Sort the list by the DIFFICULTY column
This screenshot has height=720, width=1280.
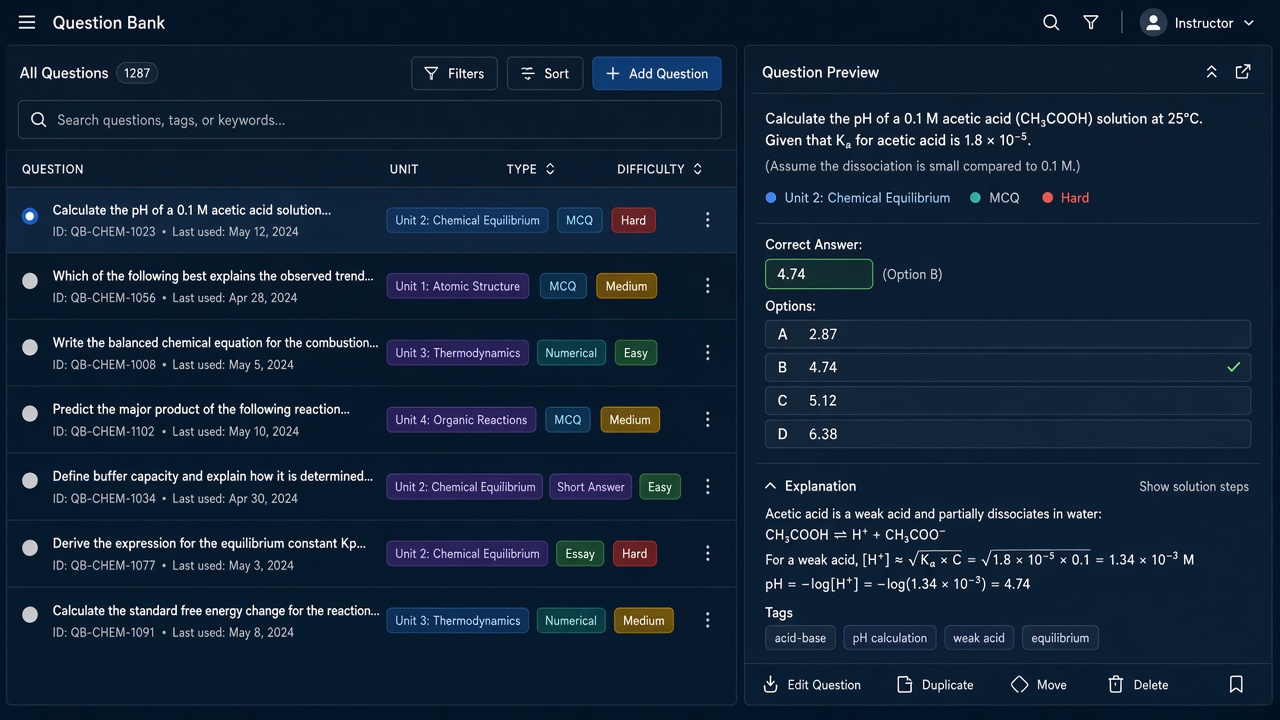660,169
